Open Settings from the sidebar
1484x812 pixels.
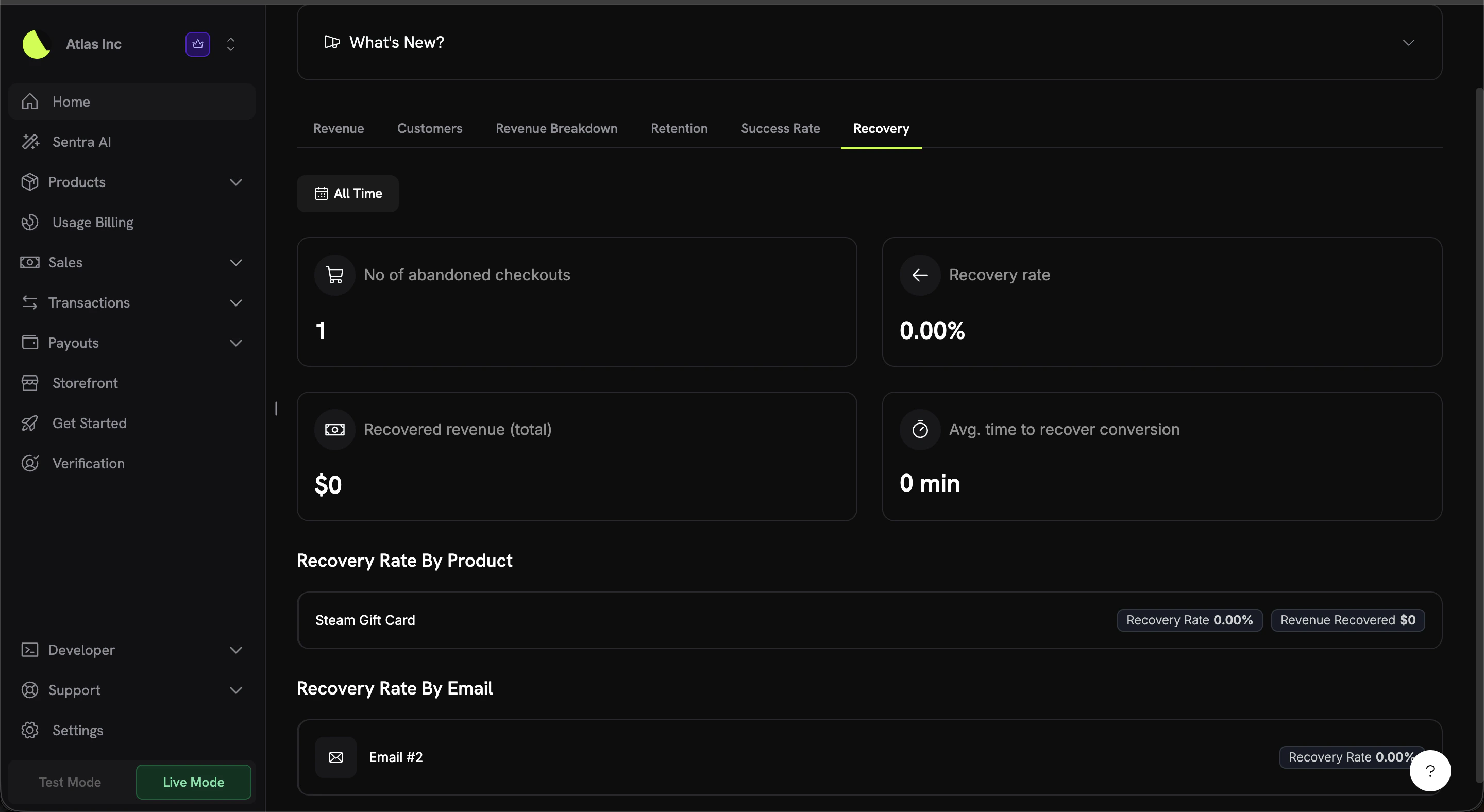coord(77,730)
